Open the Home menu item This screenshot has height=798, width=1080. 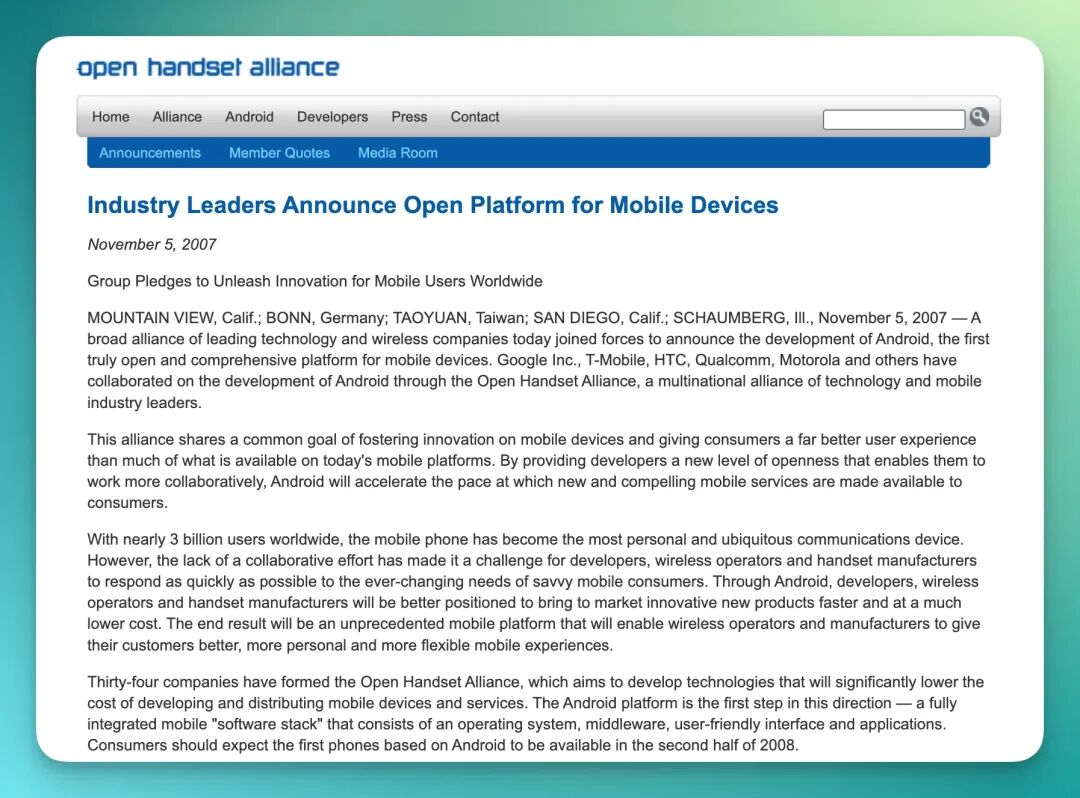click(111, 117)
